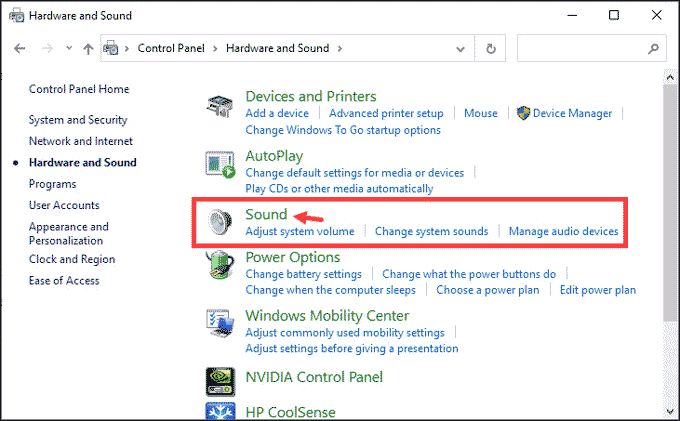Click Hardware and Sound breadcrumb segment
The image size is (680, 421).
pyautogui.click(x=278, y=48)
